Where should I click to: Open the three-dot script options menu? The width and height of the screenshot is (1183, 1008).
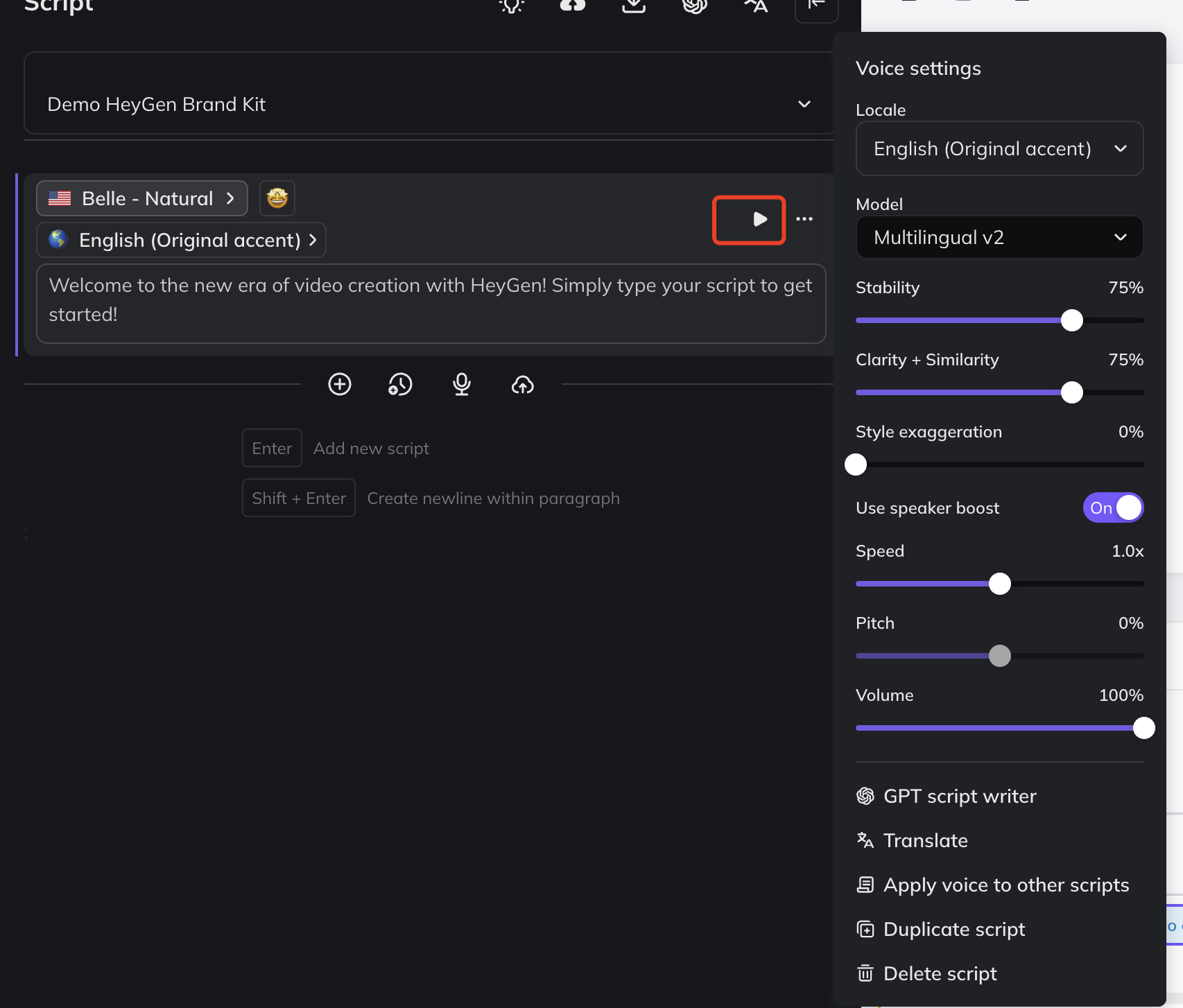tap(804, 219)
